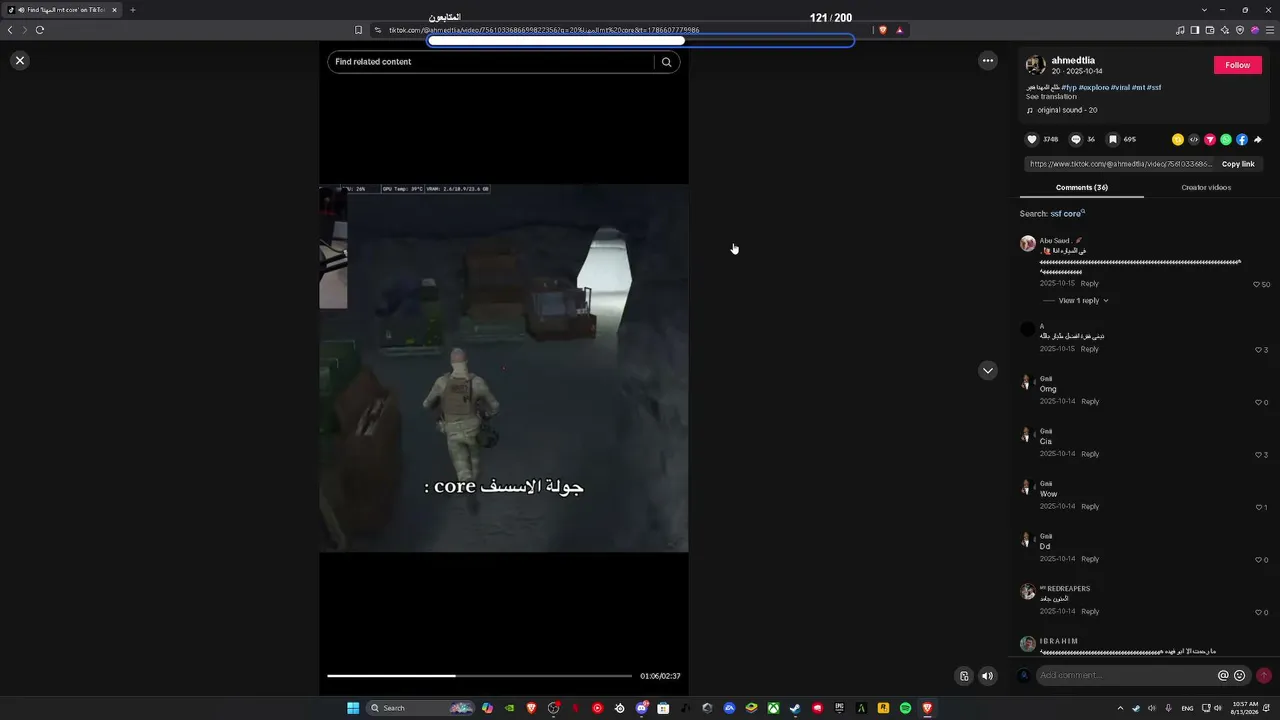
Task: Reply to the Wow comment
Action: pos(1090,507)
